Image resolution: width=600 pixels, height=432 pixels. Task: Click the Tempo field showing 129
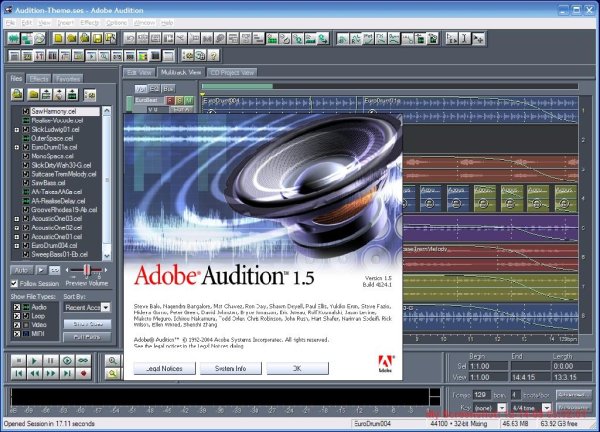481,395
